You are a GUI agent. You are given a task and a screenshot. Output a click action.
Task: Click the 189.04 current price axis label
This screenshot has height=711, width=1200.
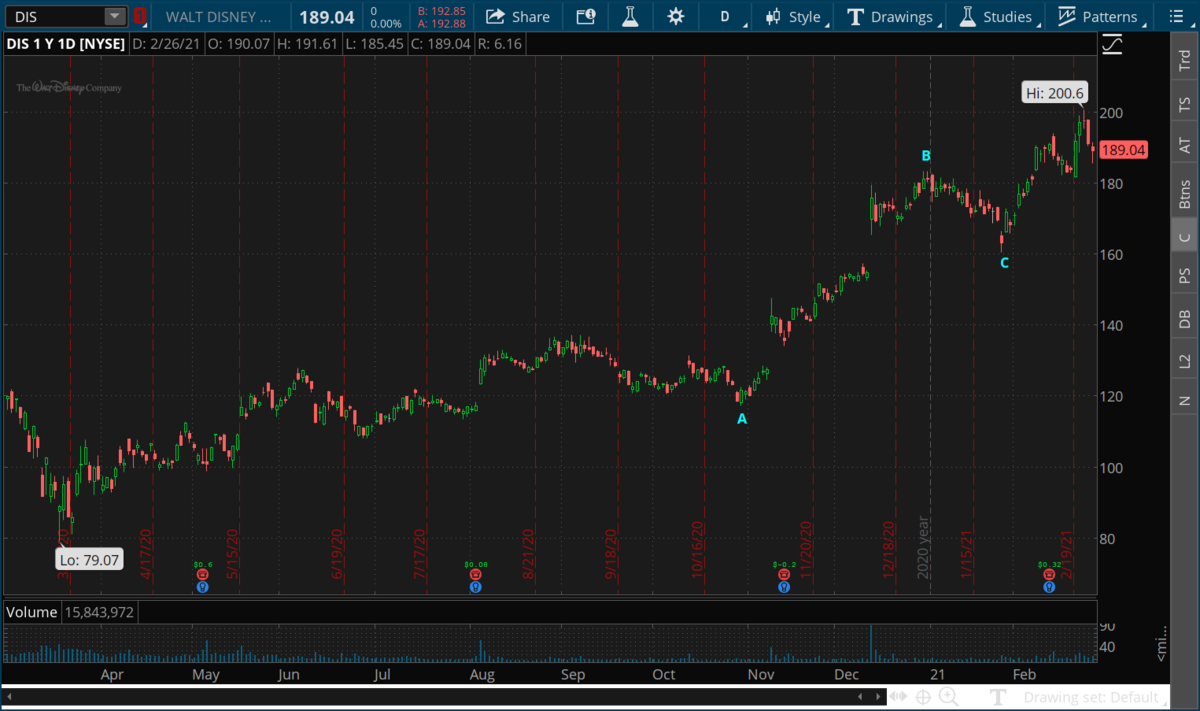tap(1123, 150)
